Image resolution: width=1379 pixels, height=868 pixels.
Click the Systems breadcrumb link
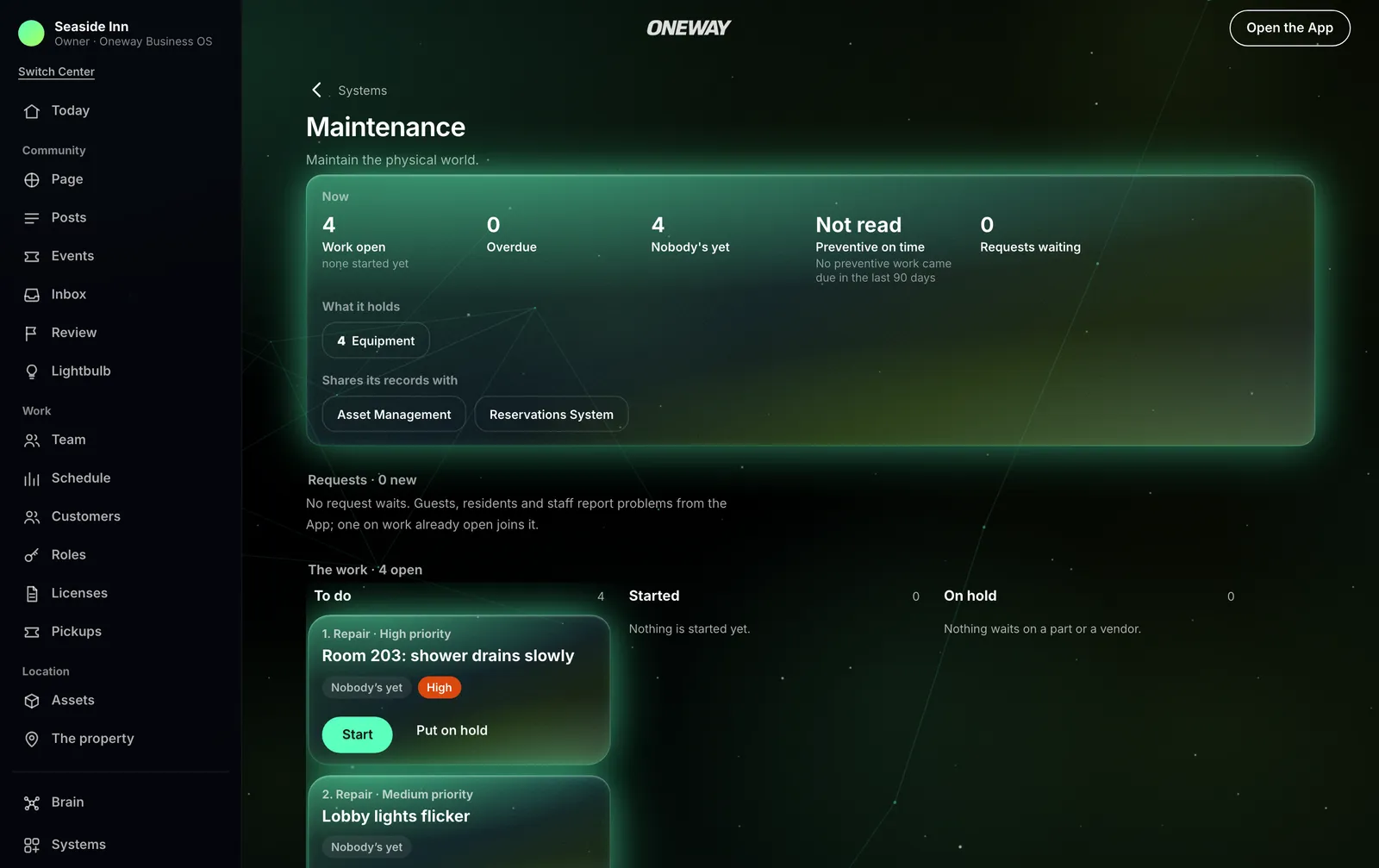[362, 91]
